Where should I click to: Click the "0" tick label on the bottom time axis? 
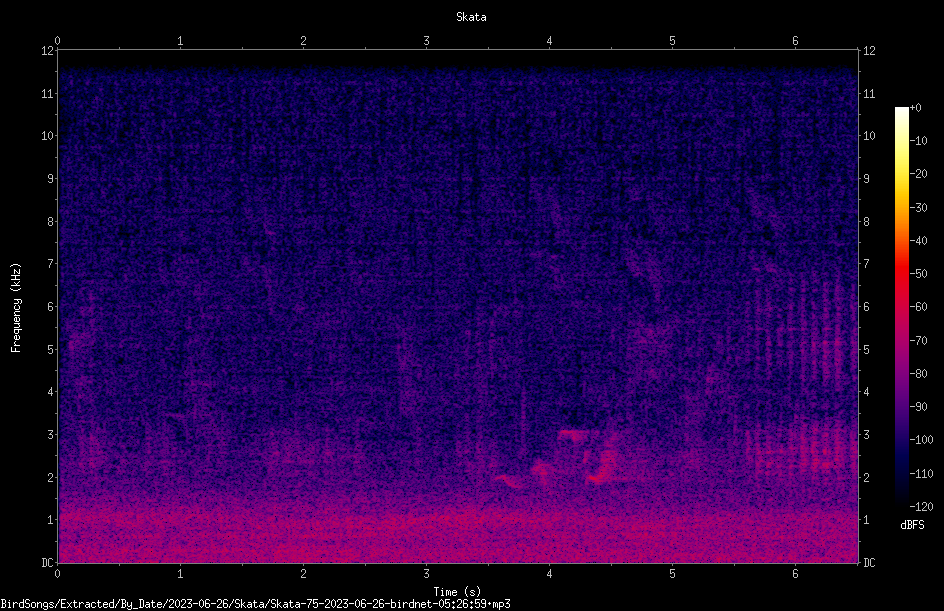tap(57, 574)
